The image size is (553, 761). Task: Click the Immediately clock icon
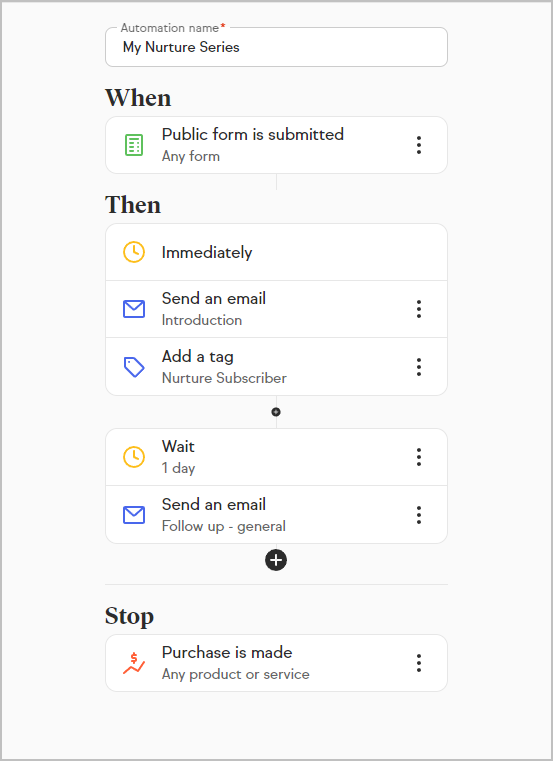134,252
